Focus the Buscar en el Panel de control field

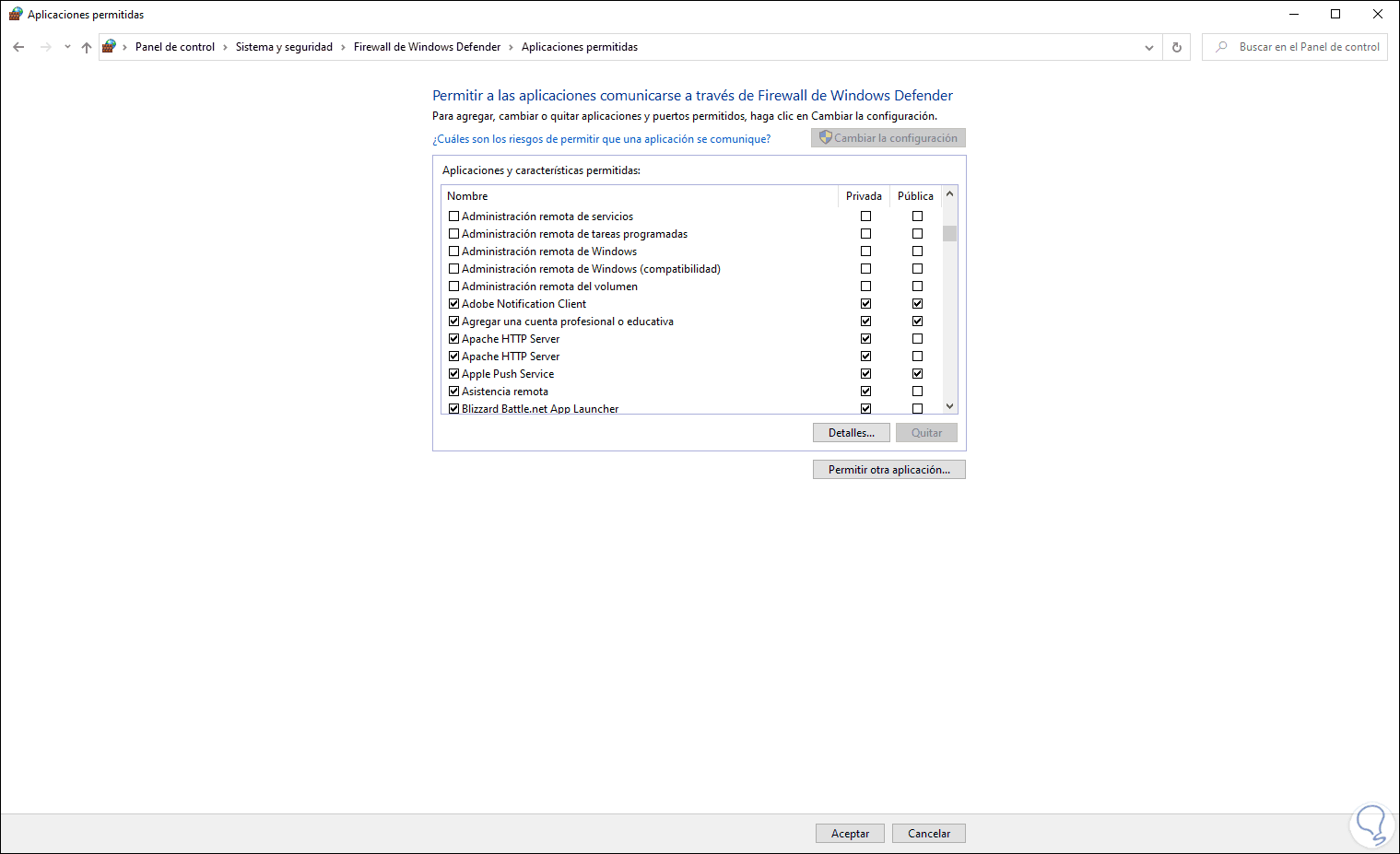point(1295,47)
